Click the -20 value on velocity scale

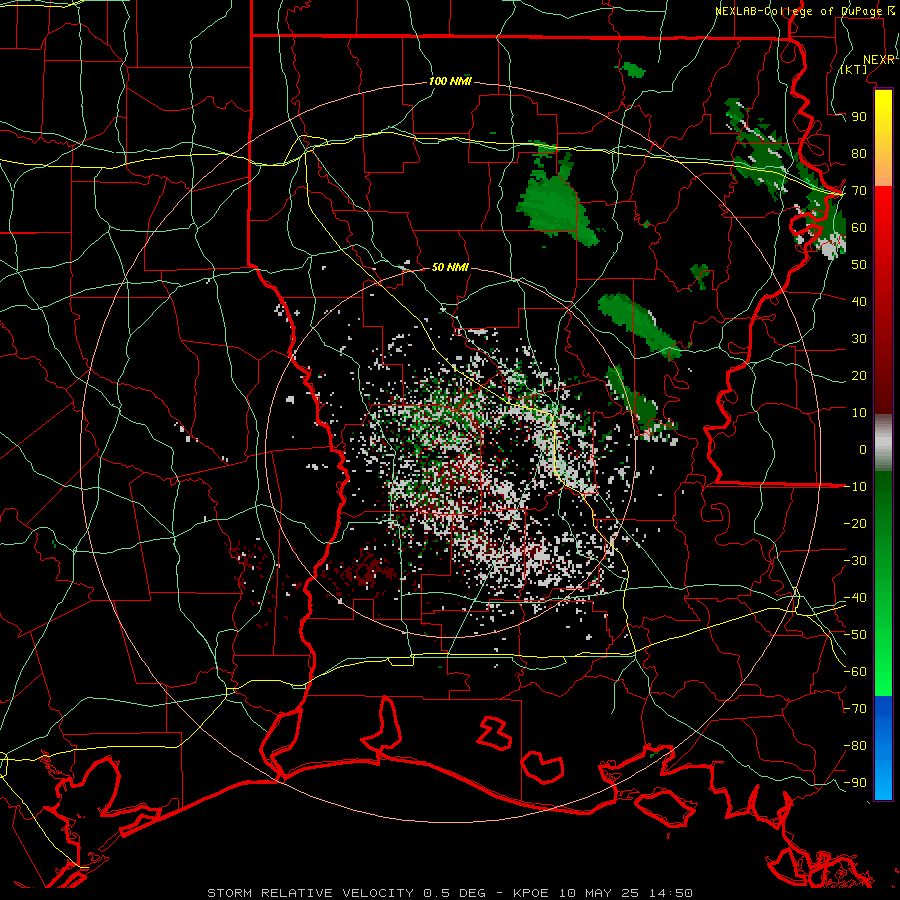click(855, 523)
